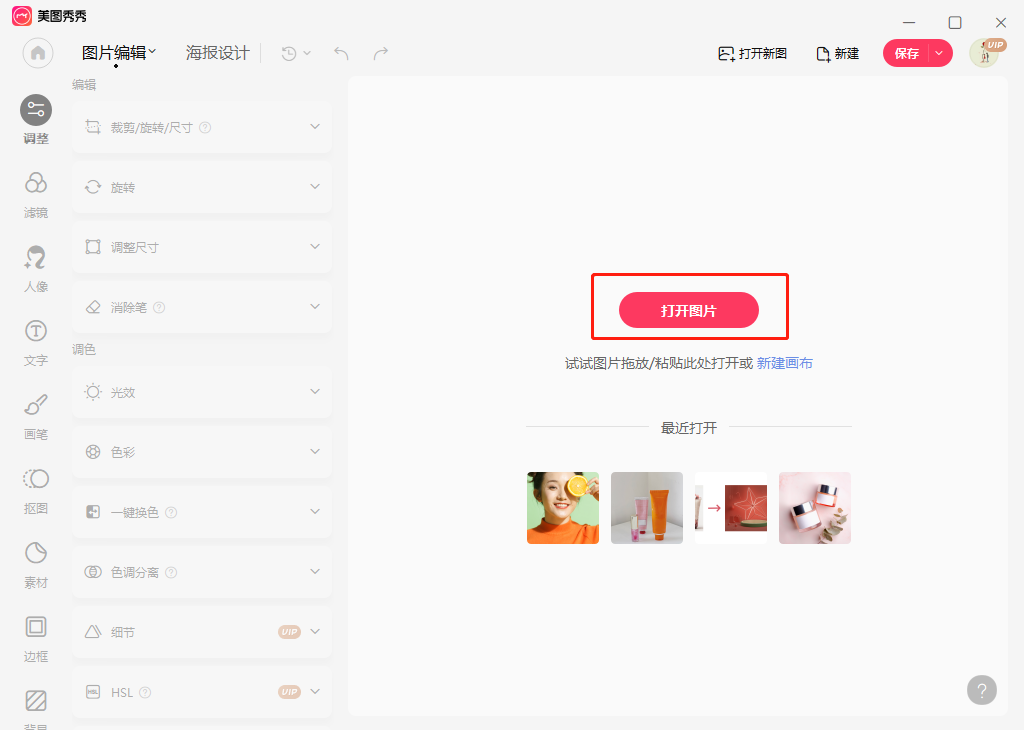Click the undo arrow in the toolbar
Screen dimensions: 1024x730
[341, 54]
